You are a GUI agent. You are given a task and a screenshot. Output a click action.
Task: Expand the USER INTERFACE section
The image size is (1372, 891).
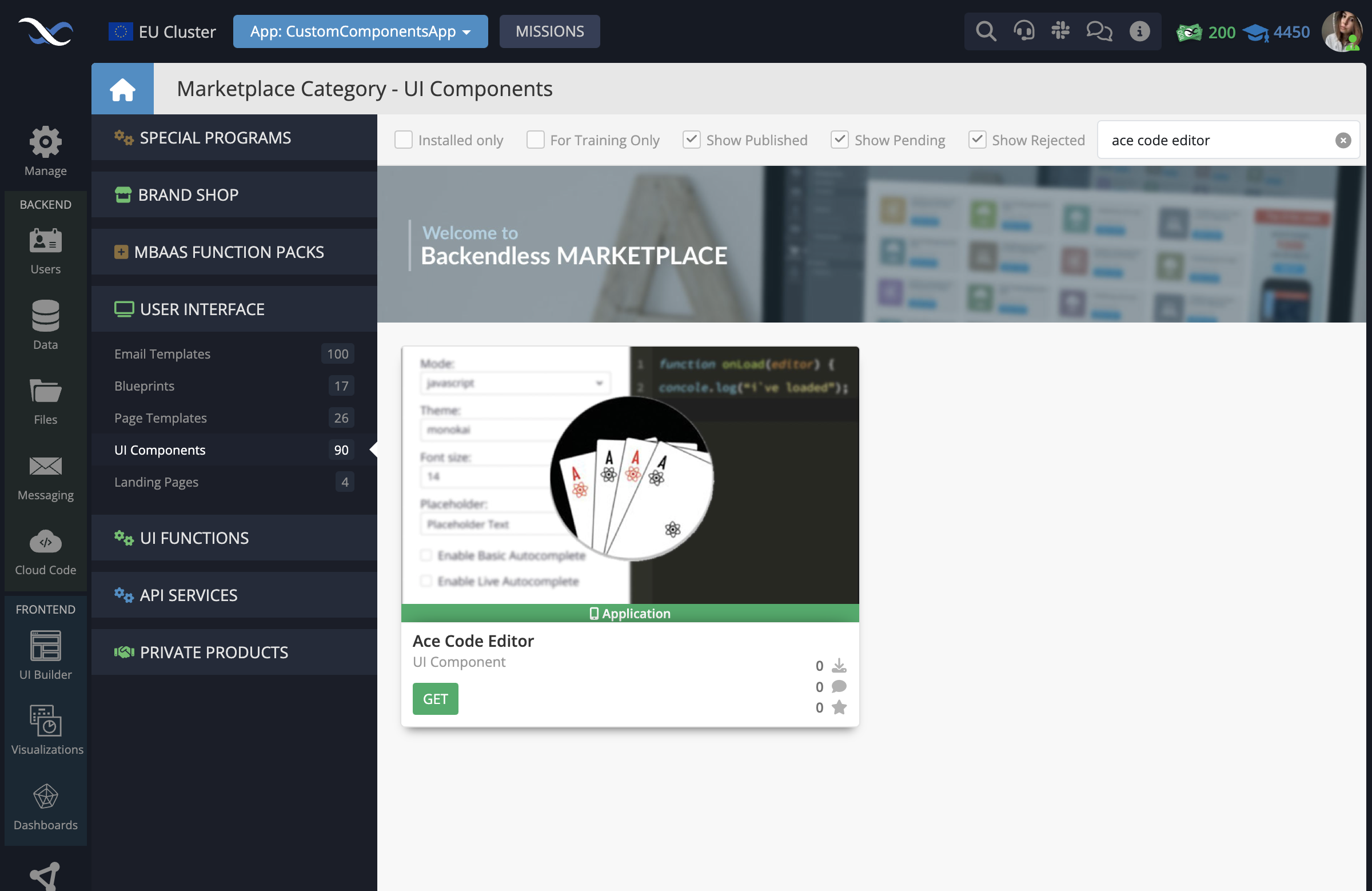(234, 308)
